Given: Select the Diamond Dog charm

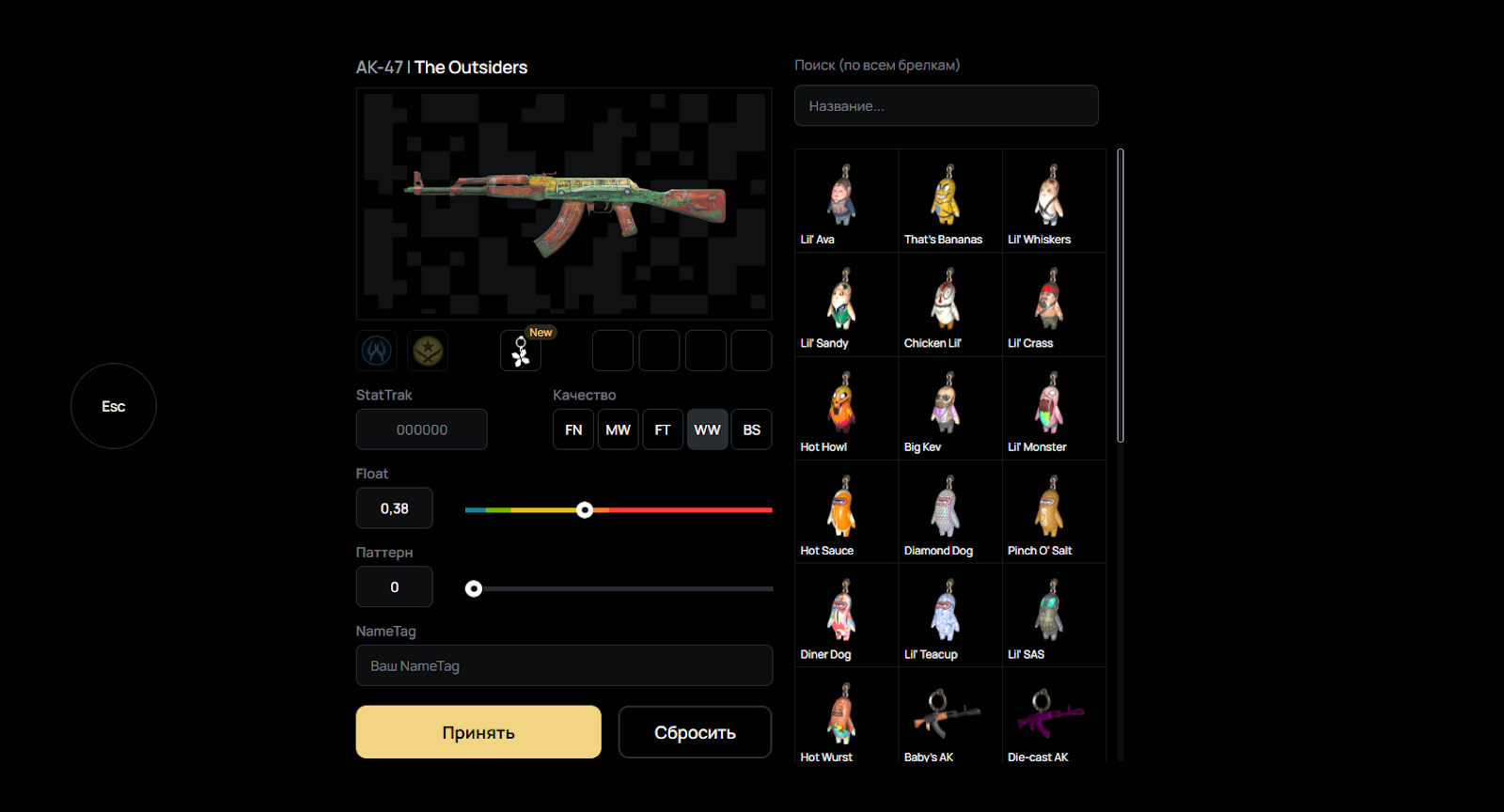Looking at the screenshot, I should pyautogui.click(x=949, y=512).
